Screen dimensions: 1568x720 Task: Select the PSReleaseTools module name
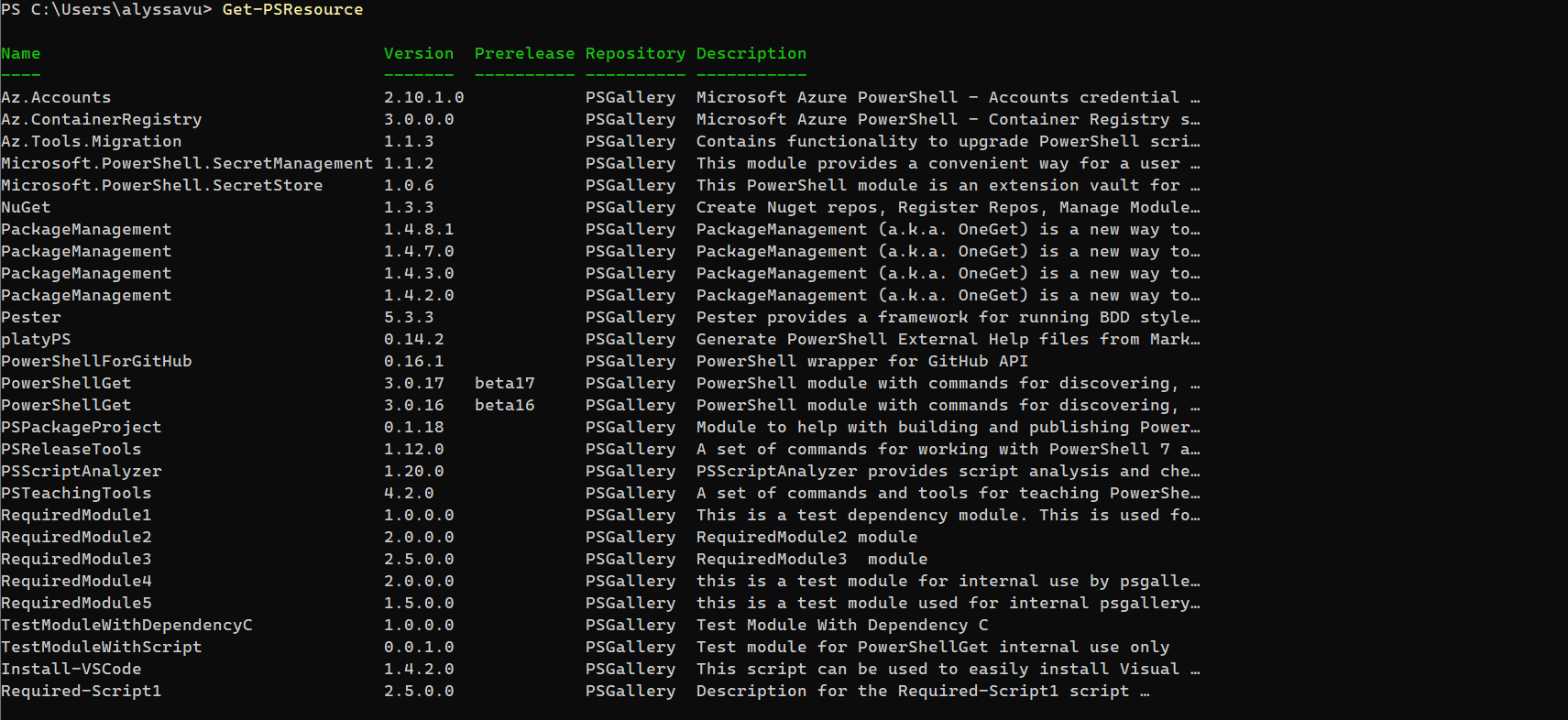coord(71,449)
